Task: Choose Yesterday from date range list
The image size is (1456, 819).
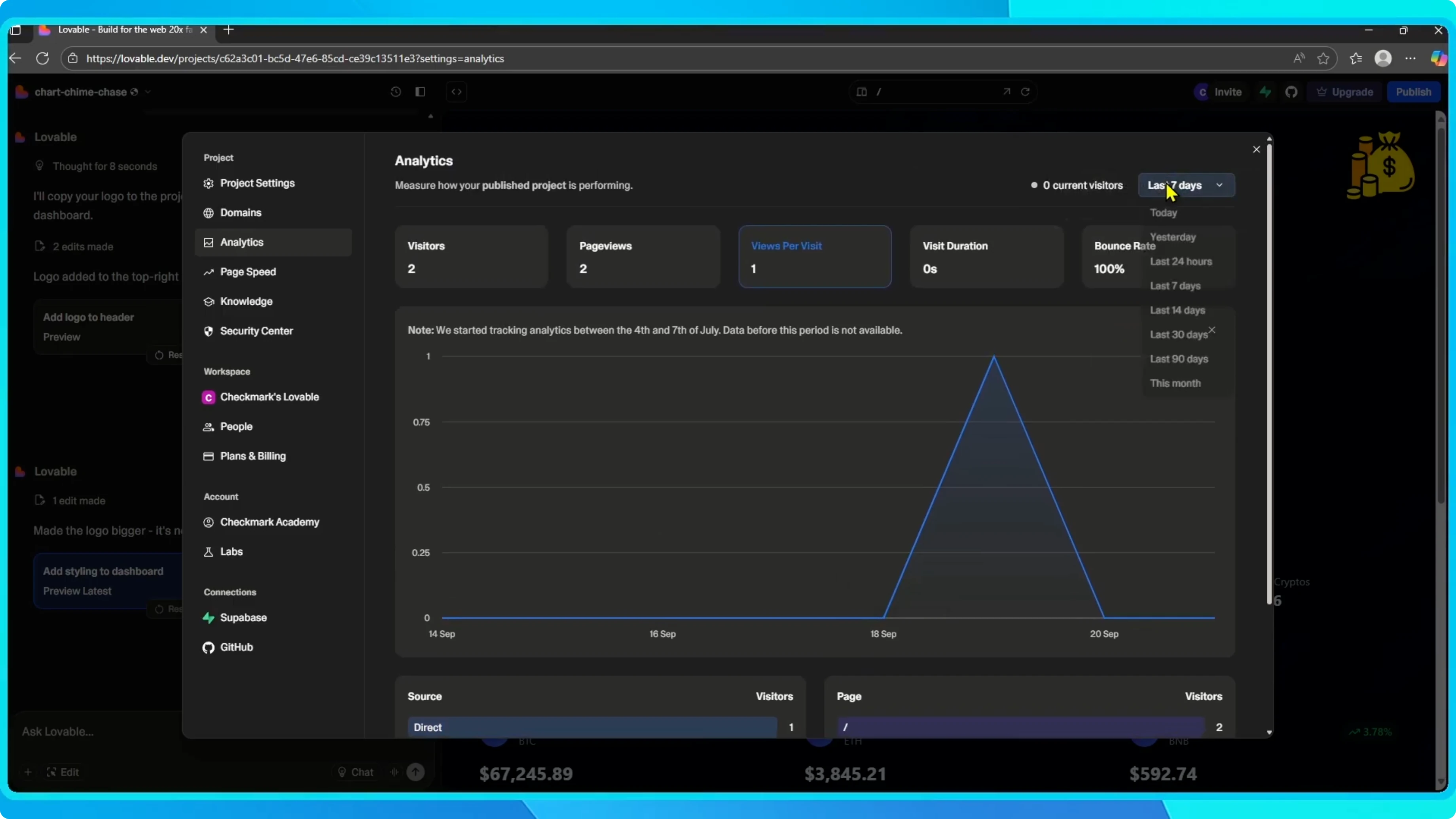Action: 1173,237
